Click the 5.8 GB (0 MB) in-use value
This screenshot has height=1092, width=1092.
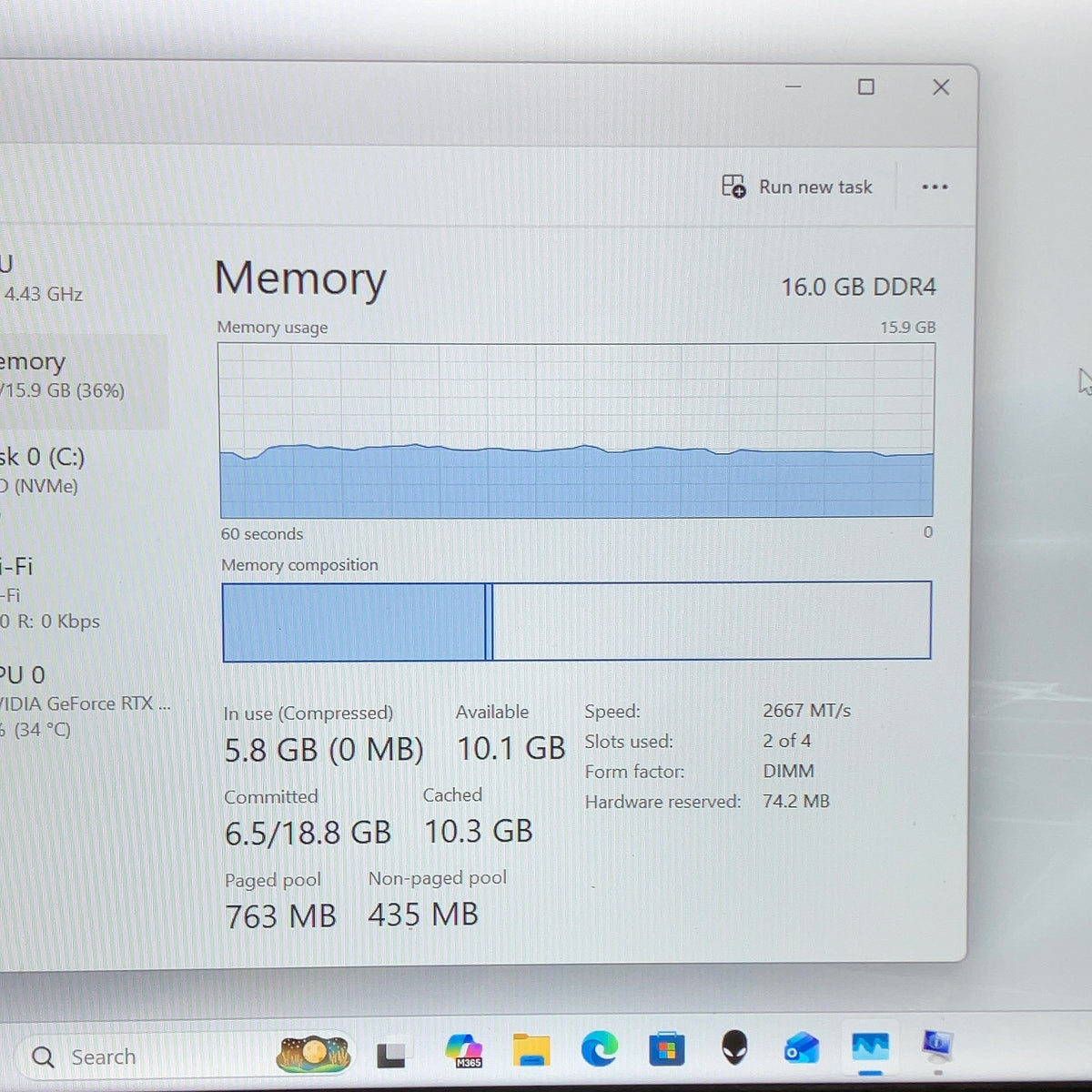tap(324, 750)
